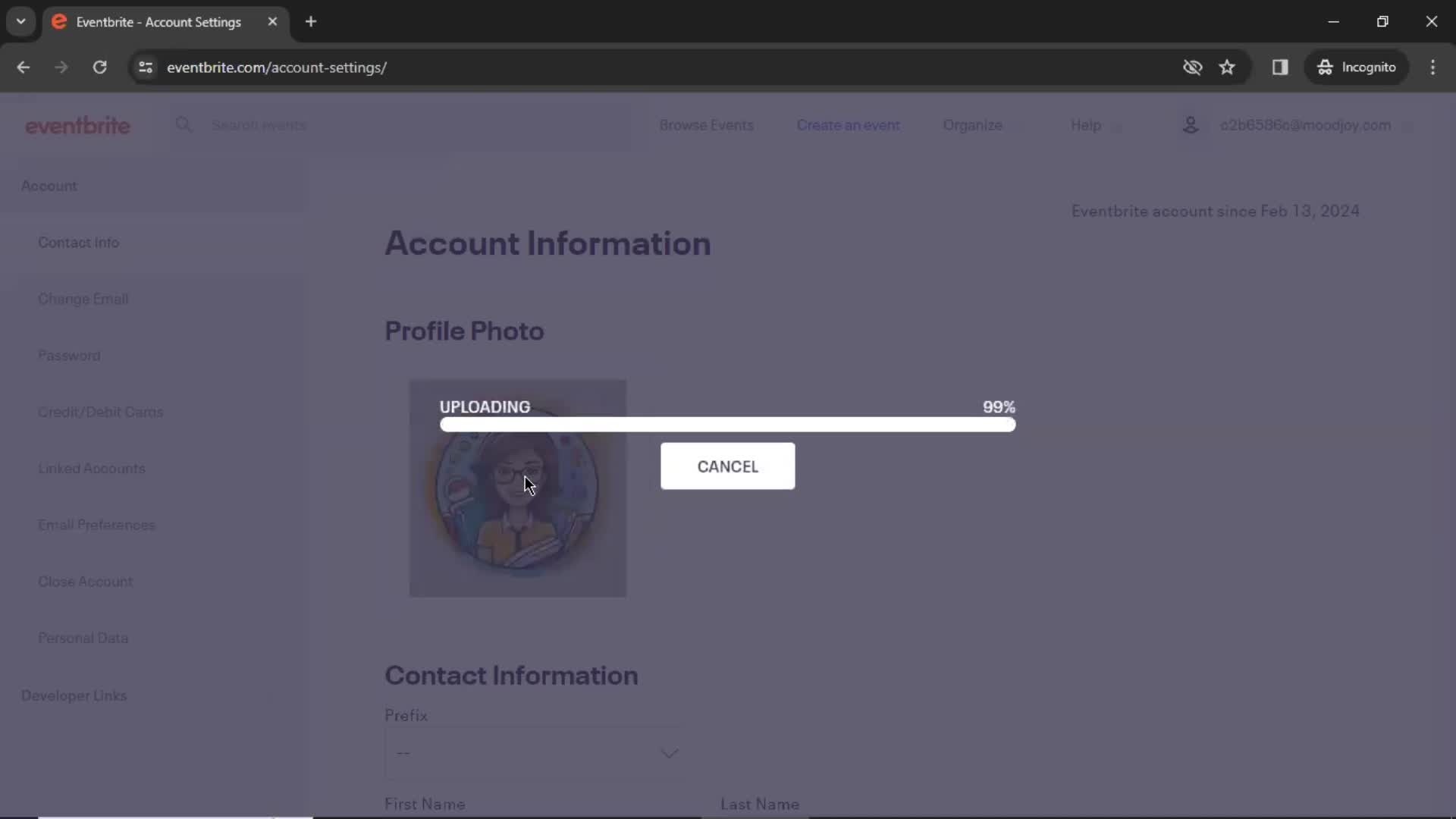Cancel the profile photo upload
Viewport: 1456px width, 819px height.
point(727,466)
